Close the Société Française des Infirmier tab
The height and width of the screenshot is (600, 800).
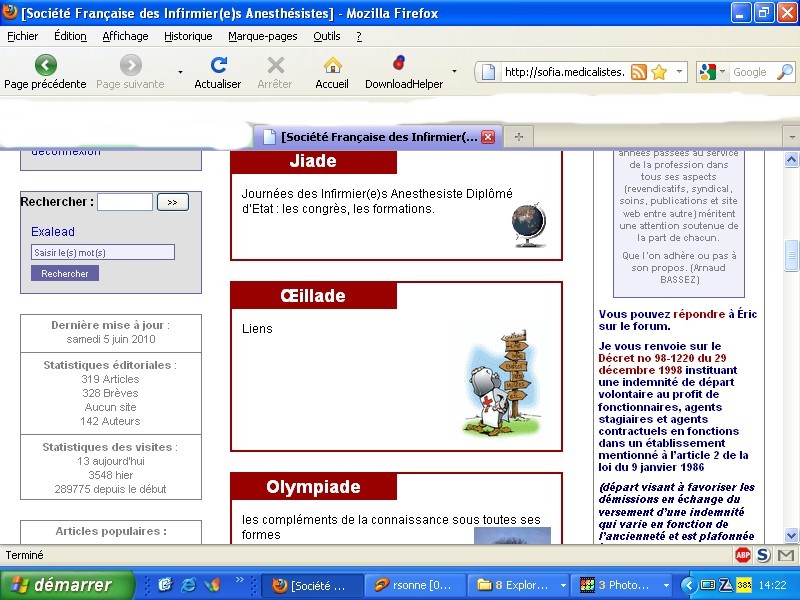coord(488,137)
